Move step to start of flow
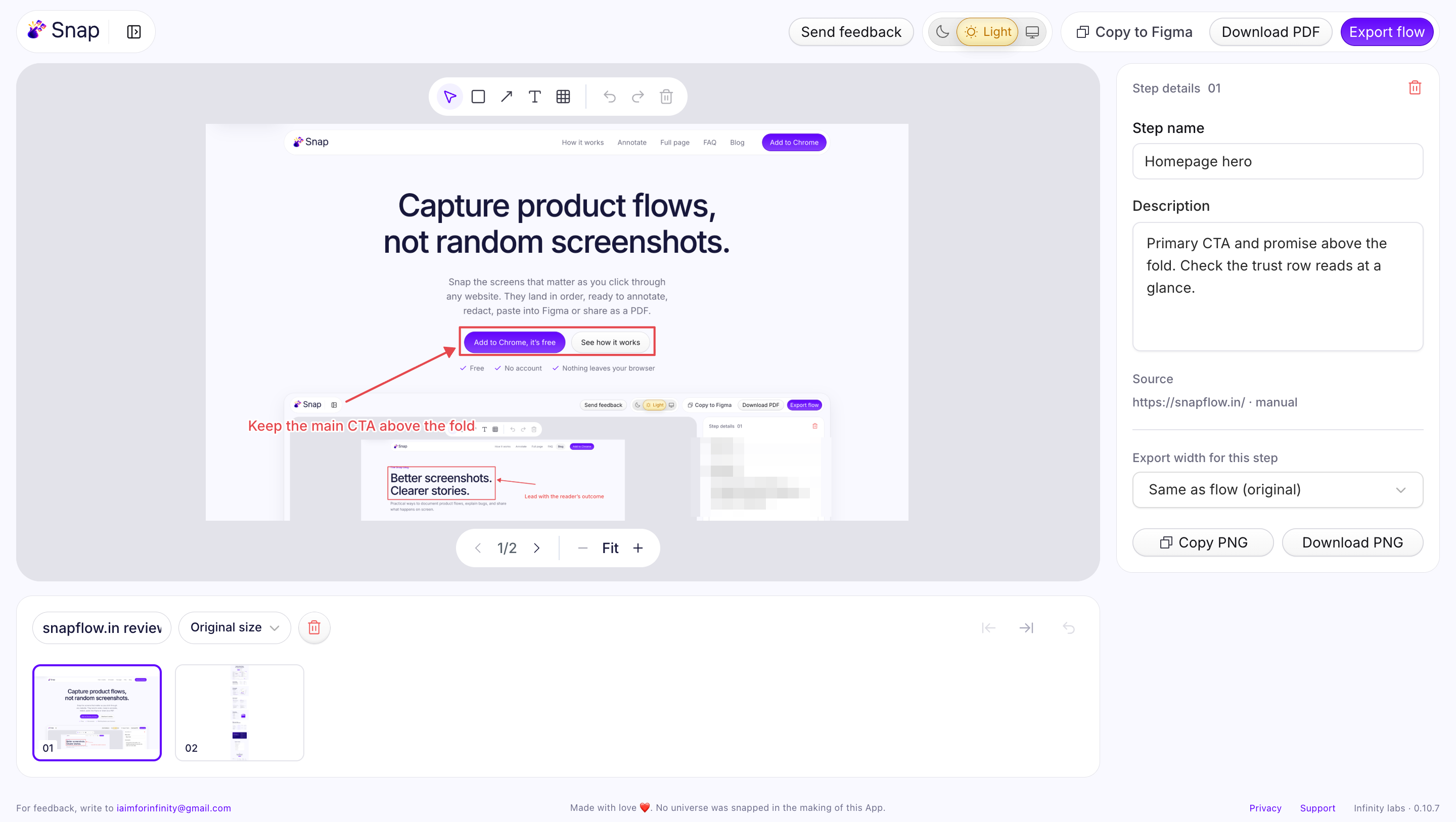1456x822 pixels. 988,627
